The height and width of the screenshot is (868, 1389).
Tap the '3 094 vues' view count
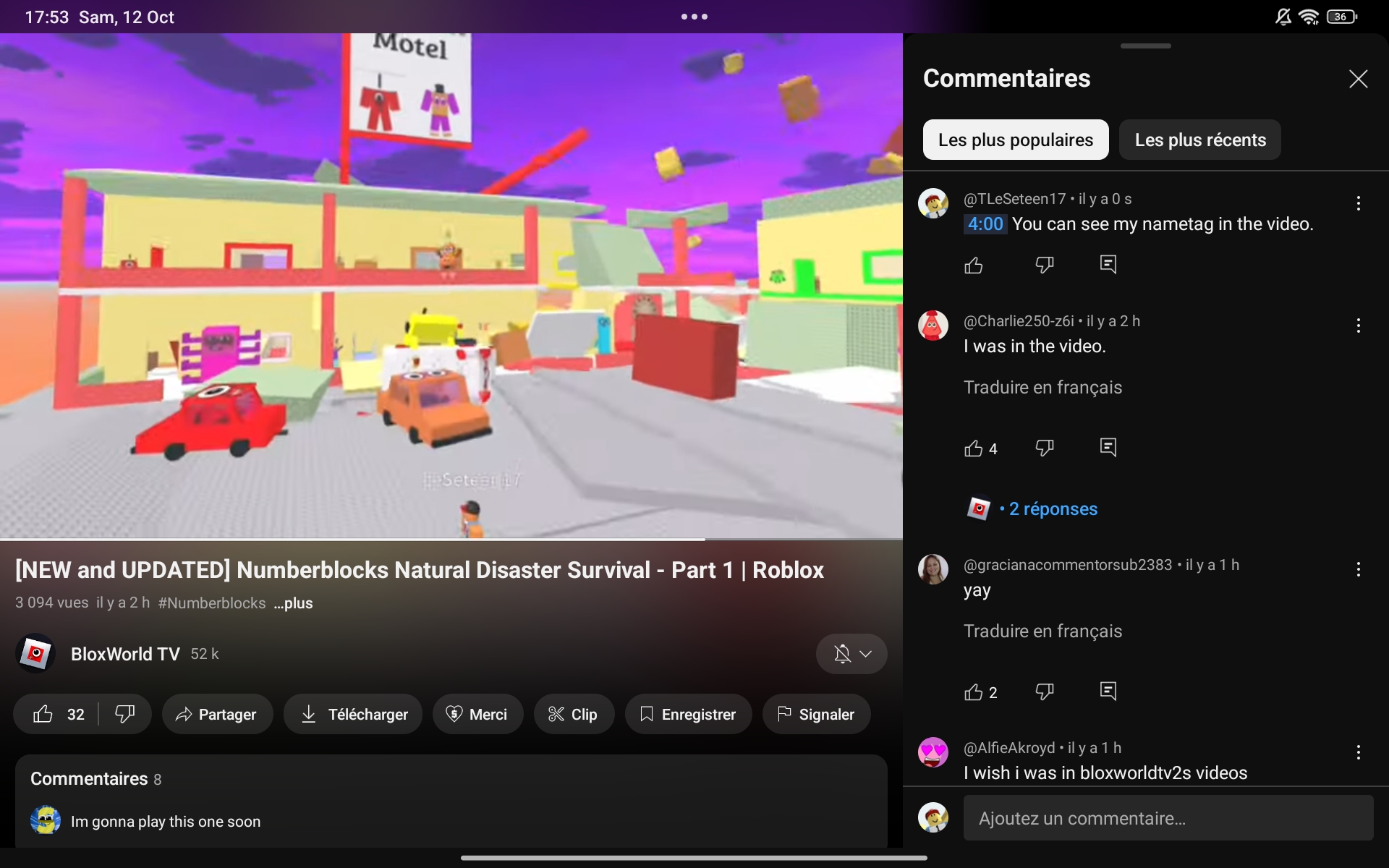(x=52, y=603)
